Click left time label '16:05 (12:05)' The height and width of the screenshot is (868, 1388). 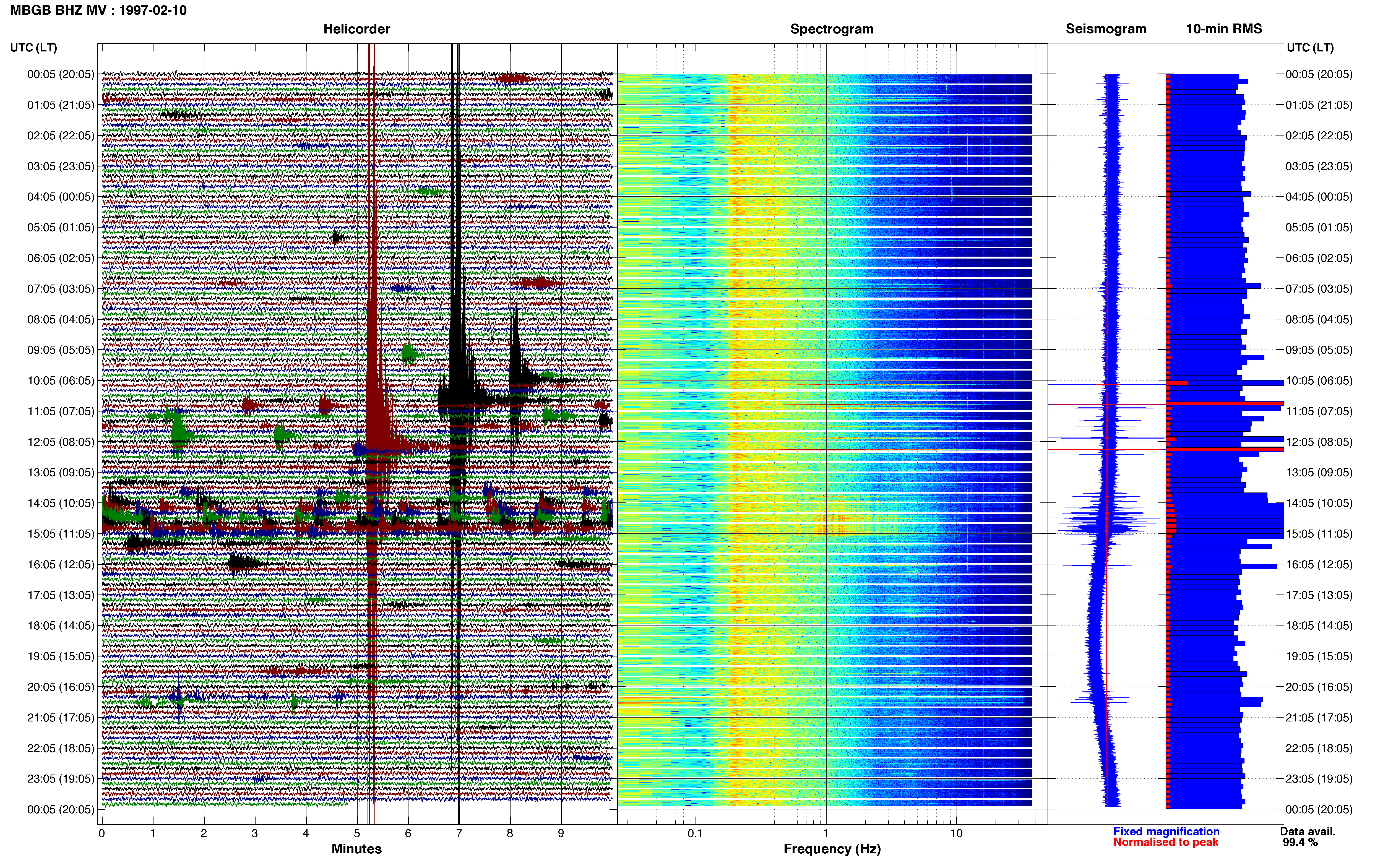60,564
